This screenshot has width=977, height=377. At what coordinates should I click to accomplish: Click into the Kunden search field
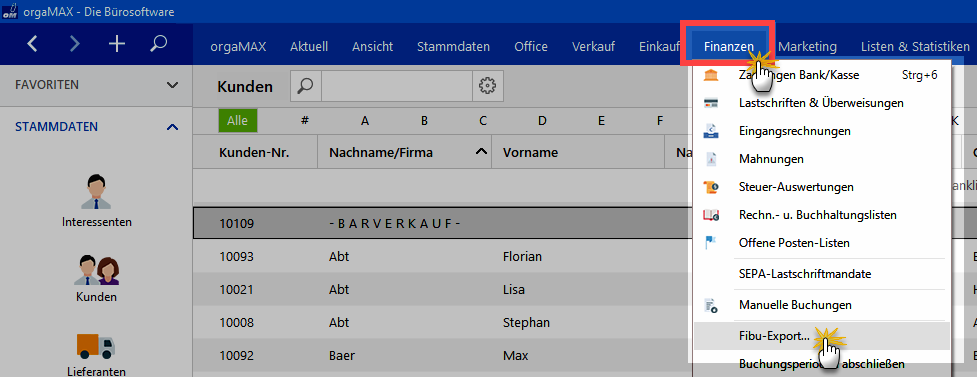tap(397, 86)
